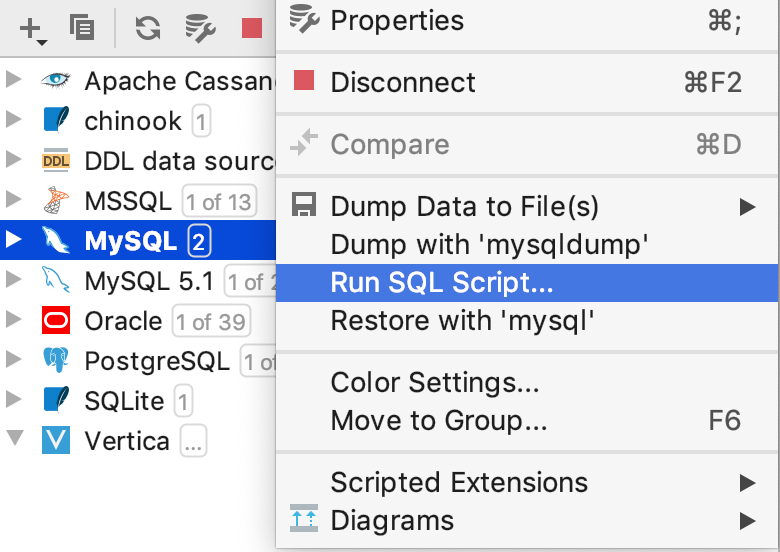Click the MSSQL '1 of 13' schema badge
The image size is (780, 552).
pos(219,202)
